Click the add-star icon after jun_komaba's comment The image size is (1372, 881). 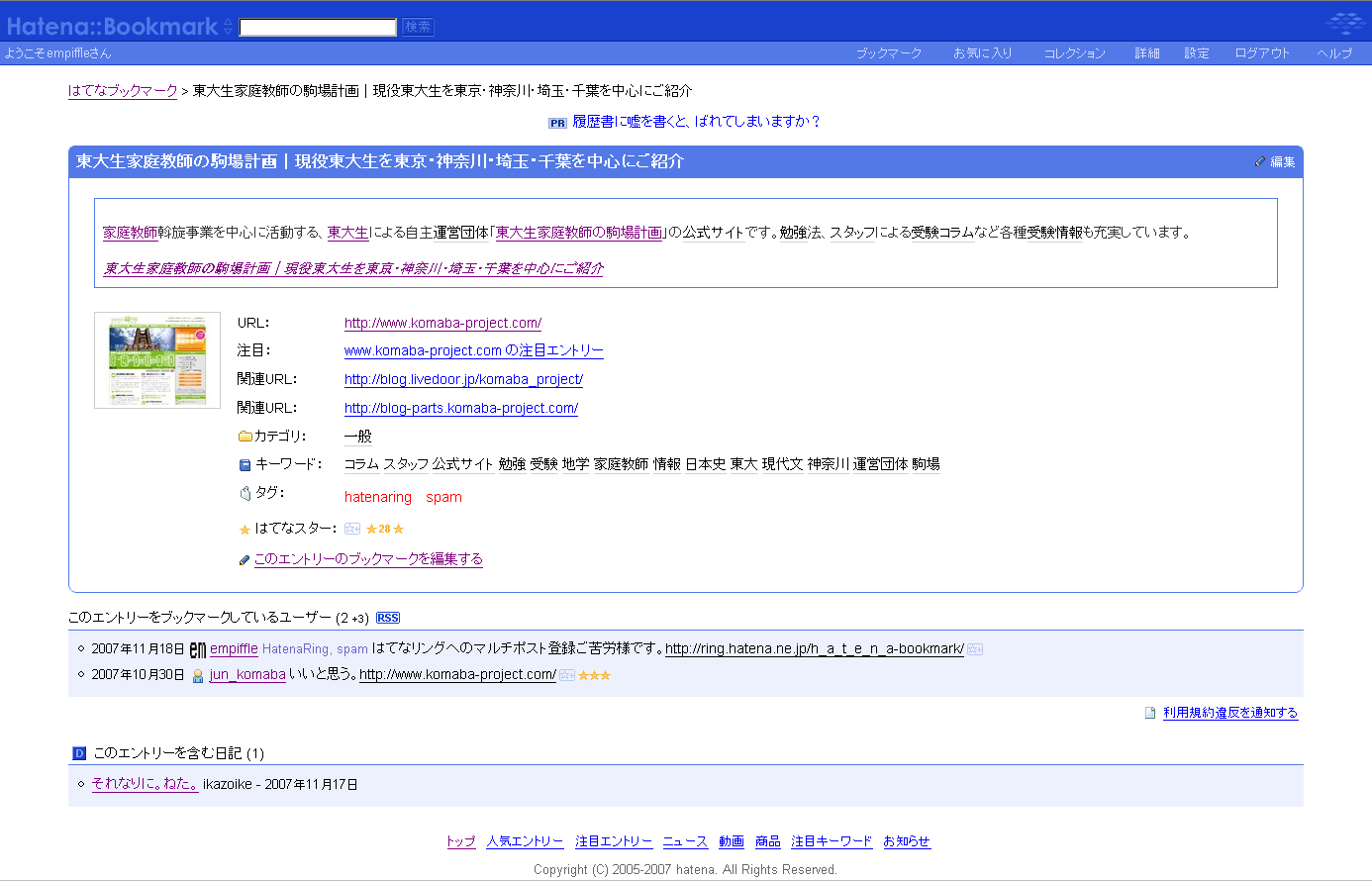pyautogui.click(x=567, y=675)
